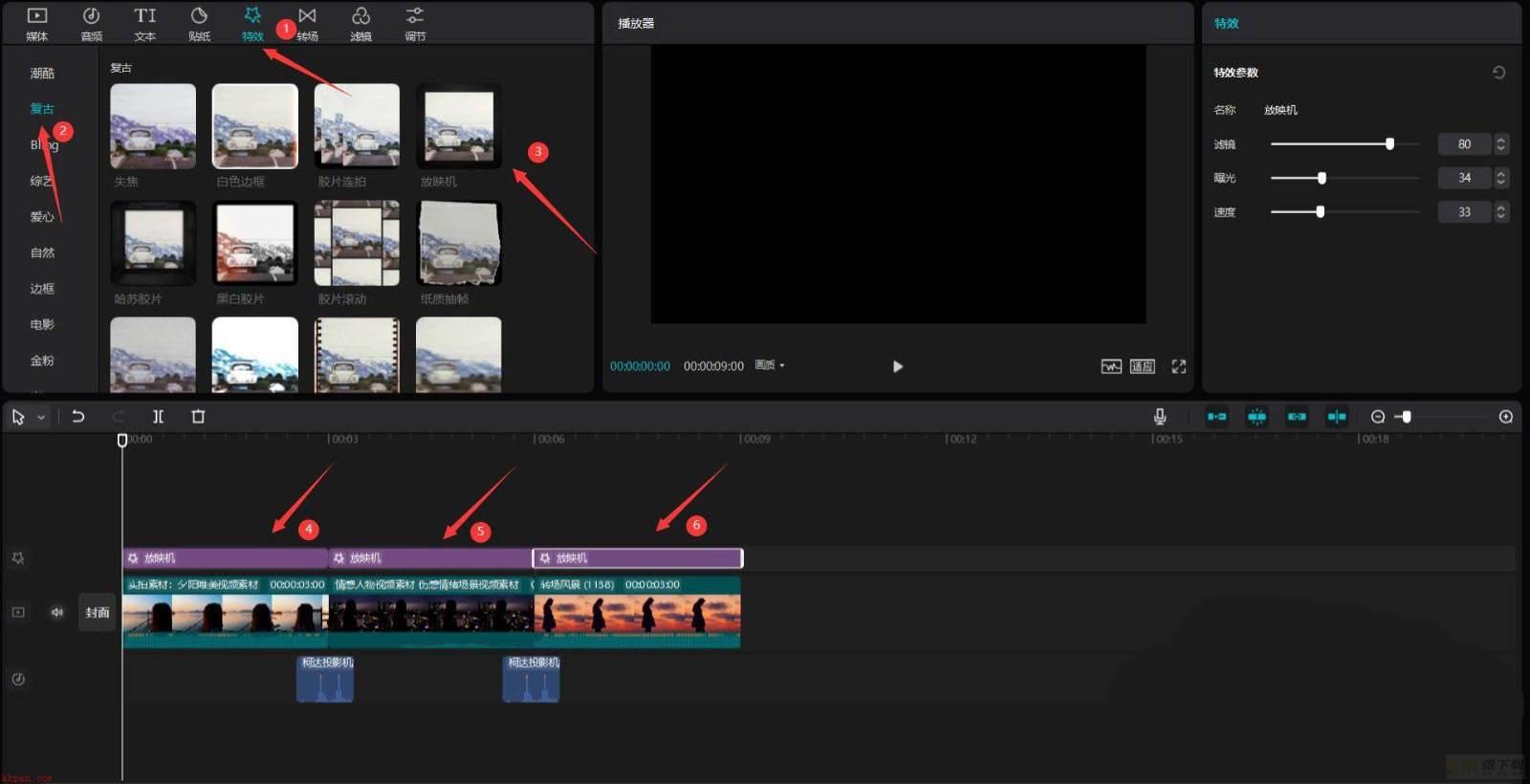Select the pointer selection tool
This screenshot has width=1530, height=784.
[18, 417]
